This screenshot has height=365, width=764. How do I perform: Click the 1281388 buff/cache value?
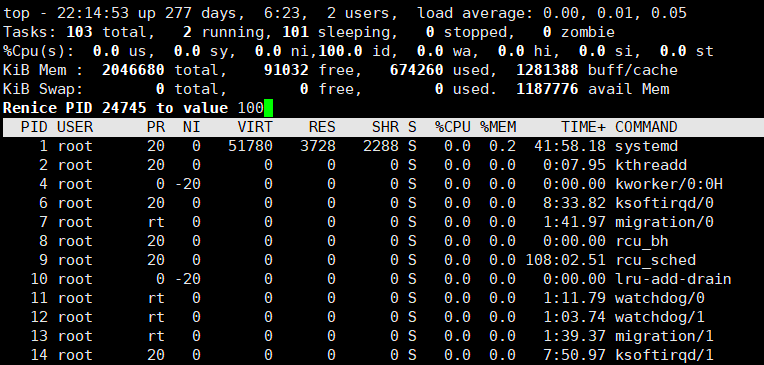(547, 70)
